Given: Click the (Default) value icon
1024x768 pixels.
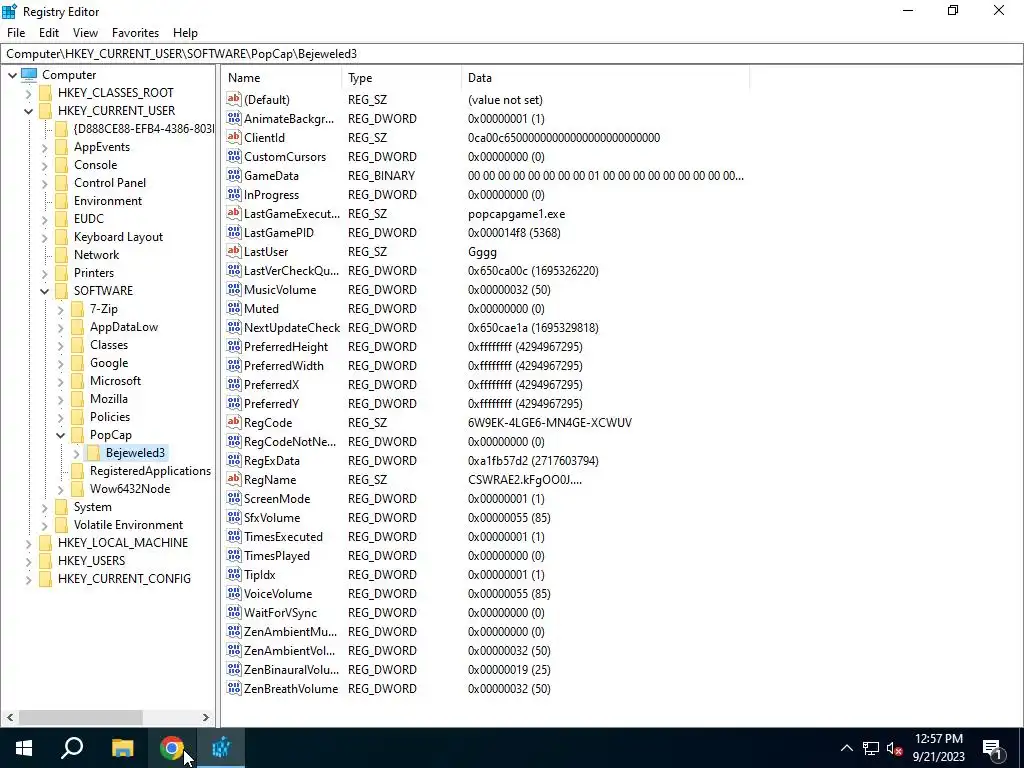Looking at the screenshot, I should [234, 99].
